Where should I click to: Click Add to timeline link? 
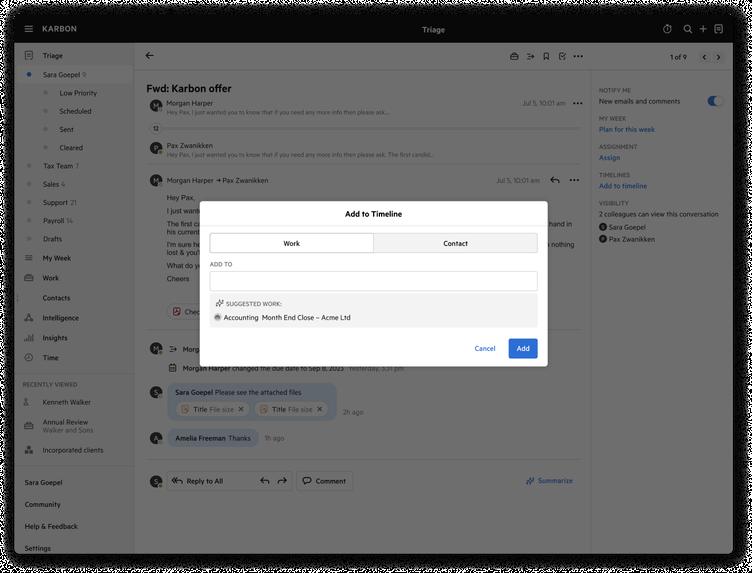point(623,186)
